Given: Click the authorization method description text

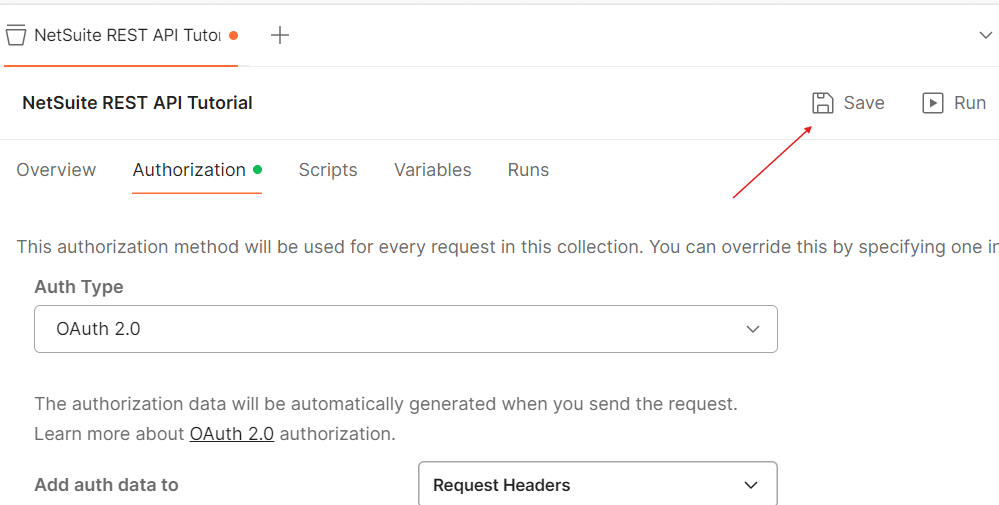Looking at the screenshot, I should (507, 246).
